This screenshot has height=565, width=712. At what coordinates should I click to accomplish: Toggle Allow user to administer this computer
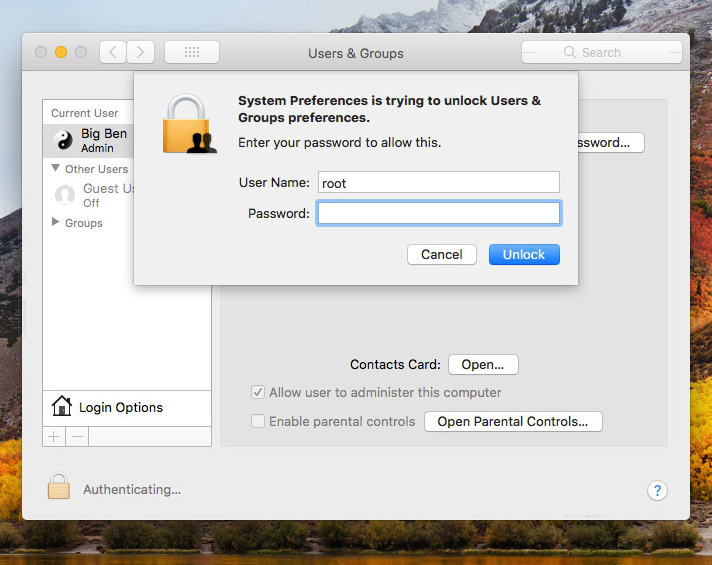(x=258, y=392)
